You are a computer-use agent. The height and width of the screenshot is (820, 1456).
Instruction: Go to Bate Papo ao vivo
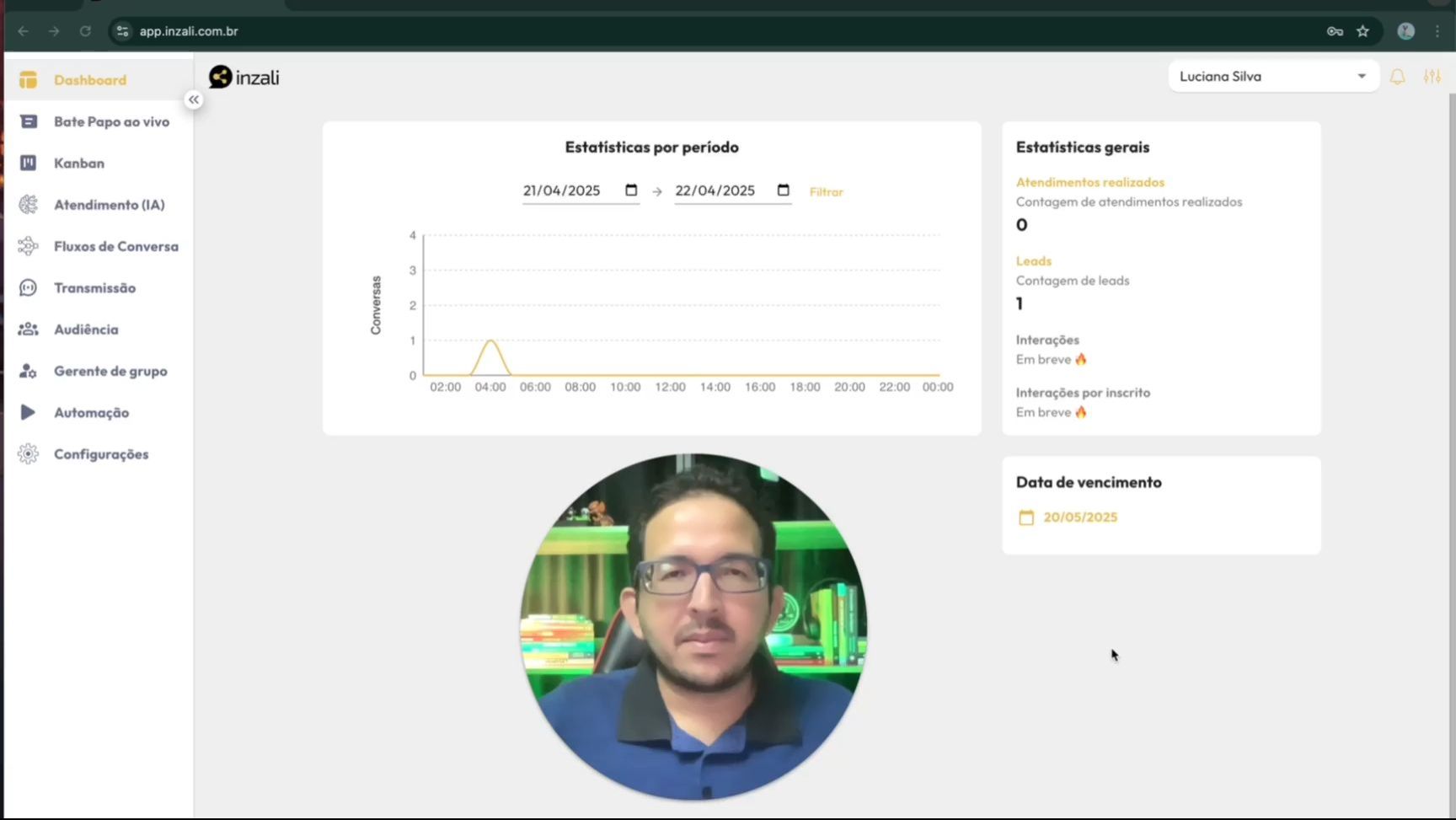(111, 121)
